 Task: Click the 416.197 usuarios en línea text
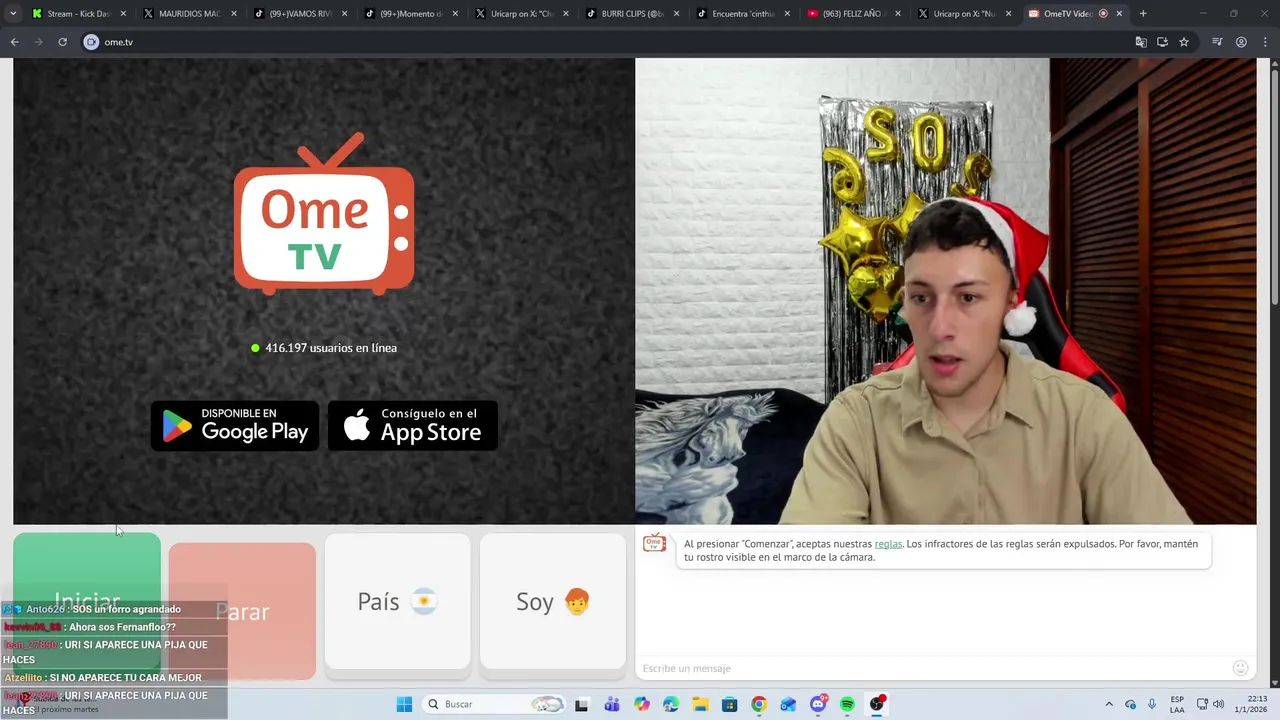pyautogui.click(x=331, y=348)
